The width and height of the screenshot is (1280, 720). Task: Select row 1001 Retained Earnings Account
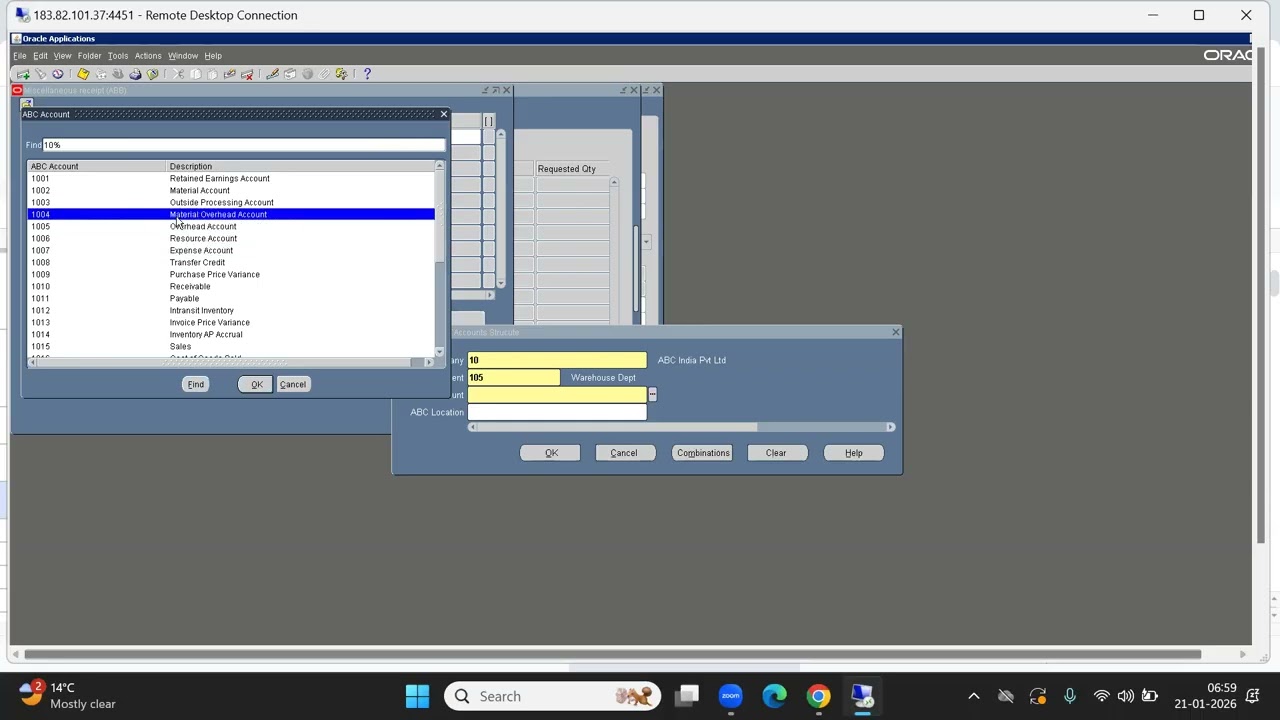231,178
